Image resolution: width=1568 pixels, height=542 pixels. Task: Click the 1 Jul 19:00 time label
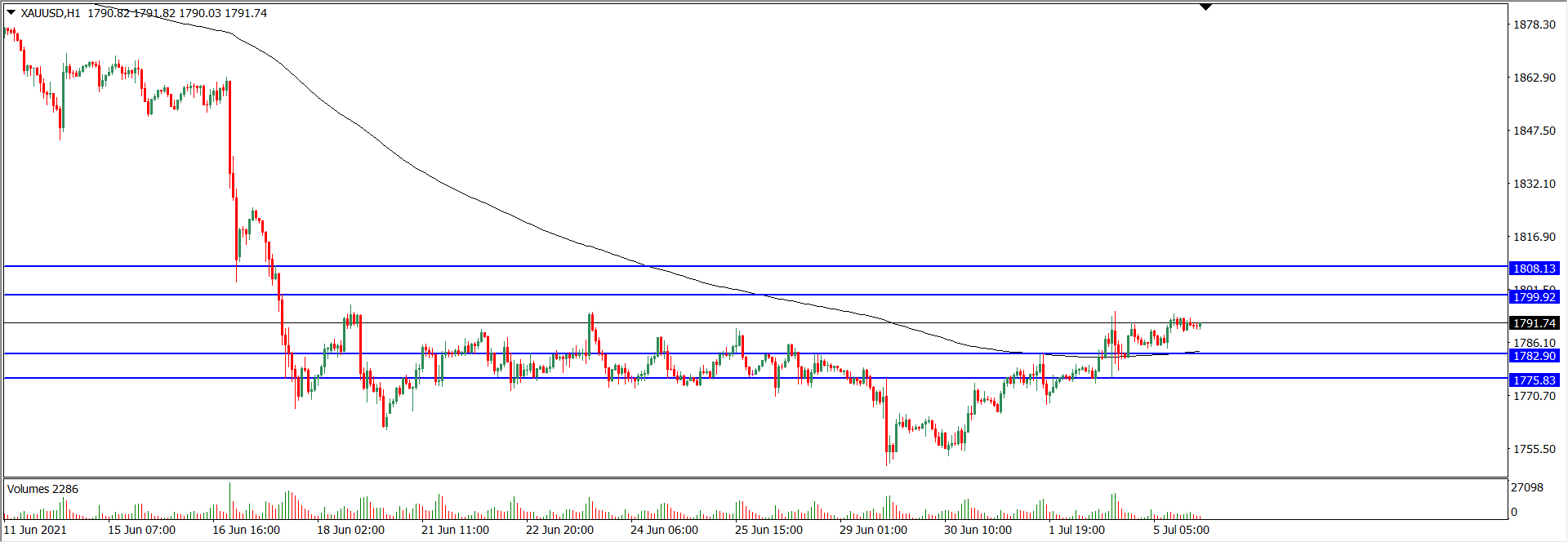pyautogui.click(x=1077, y=530)
